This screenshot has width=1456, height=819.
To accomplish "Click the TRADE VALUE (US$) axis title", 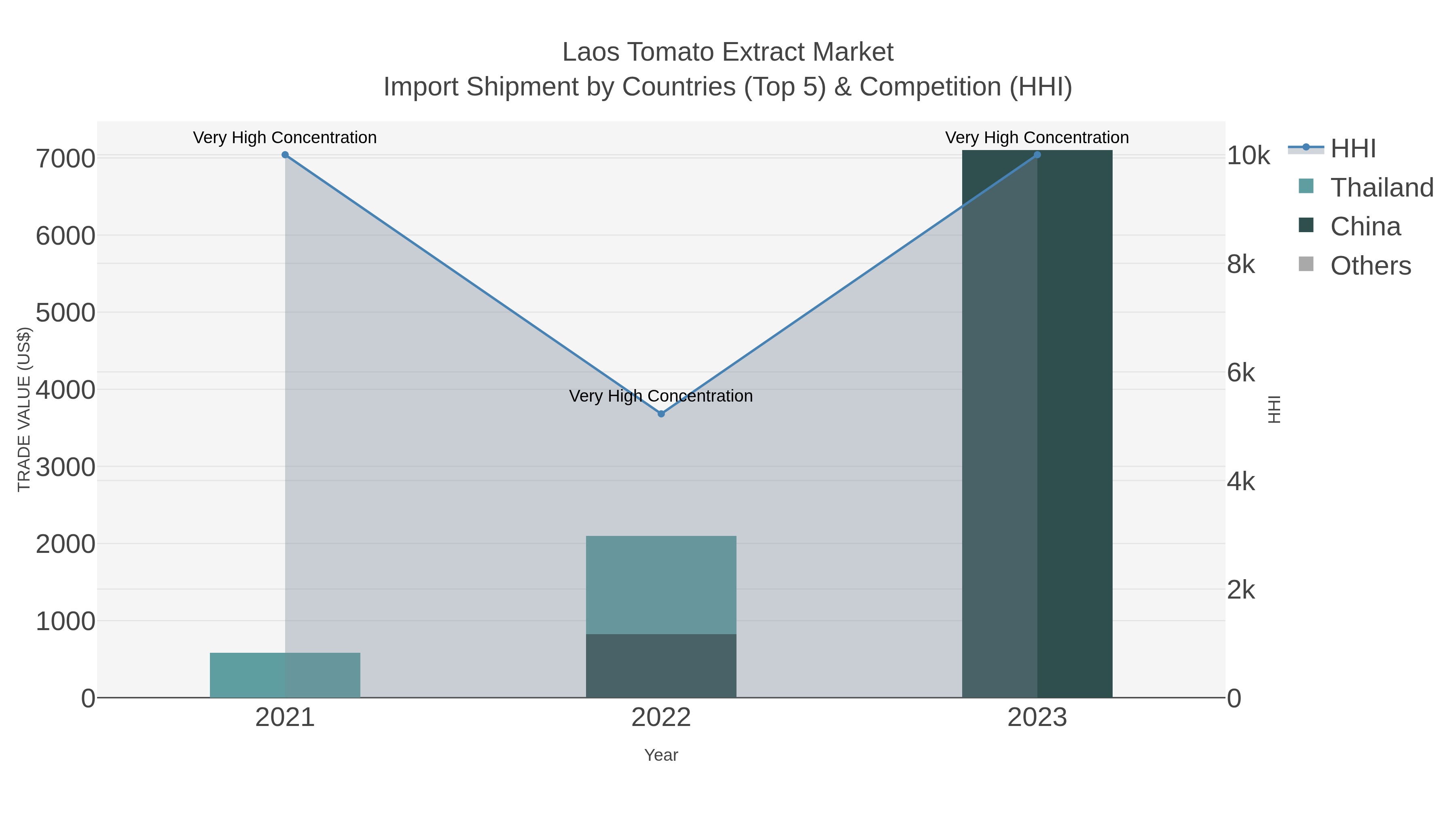I will click(24, 409).
